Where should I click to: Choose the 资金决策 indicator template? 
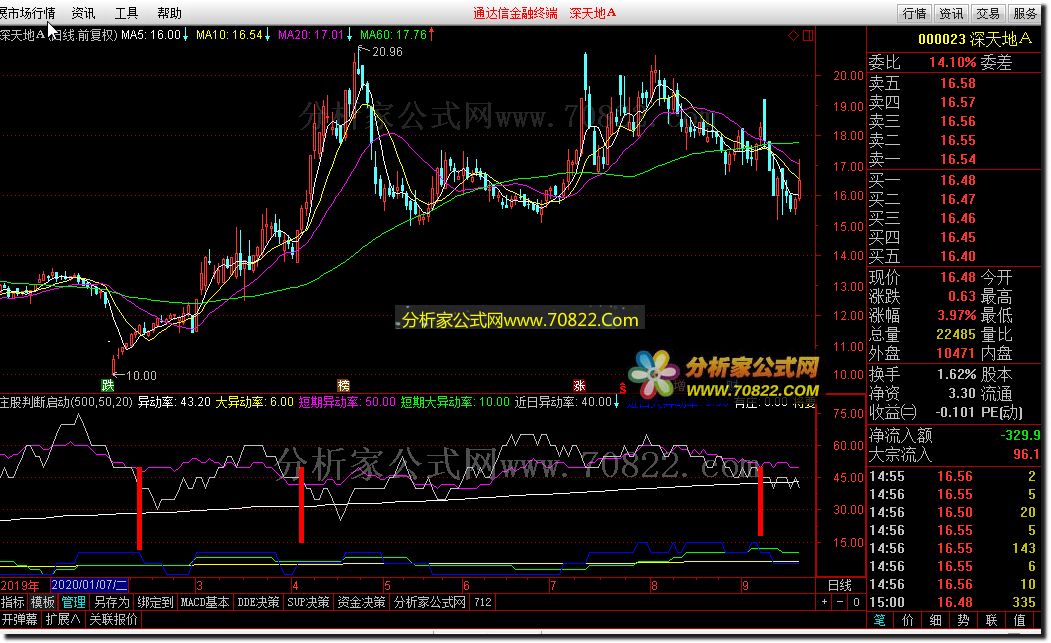coord(361,602)
